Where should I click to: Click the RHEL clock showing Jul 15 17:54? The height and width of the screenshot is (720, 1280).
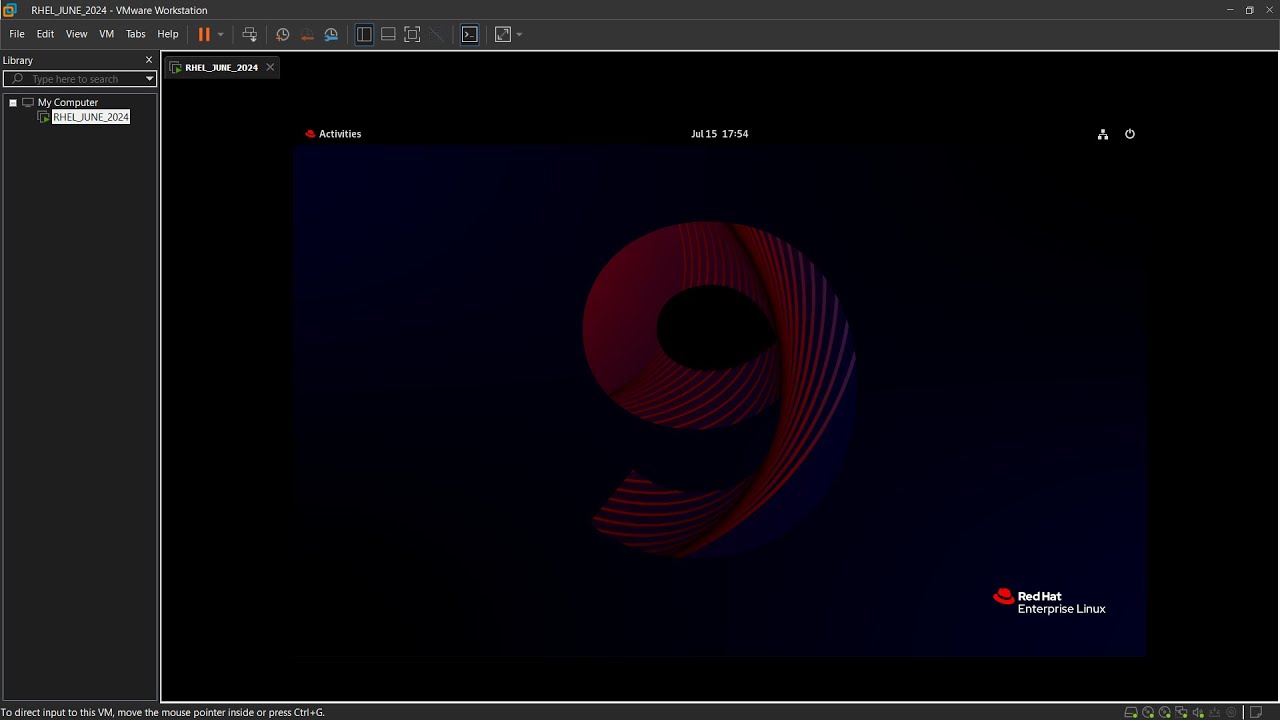click(x=719, y=134)
